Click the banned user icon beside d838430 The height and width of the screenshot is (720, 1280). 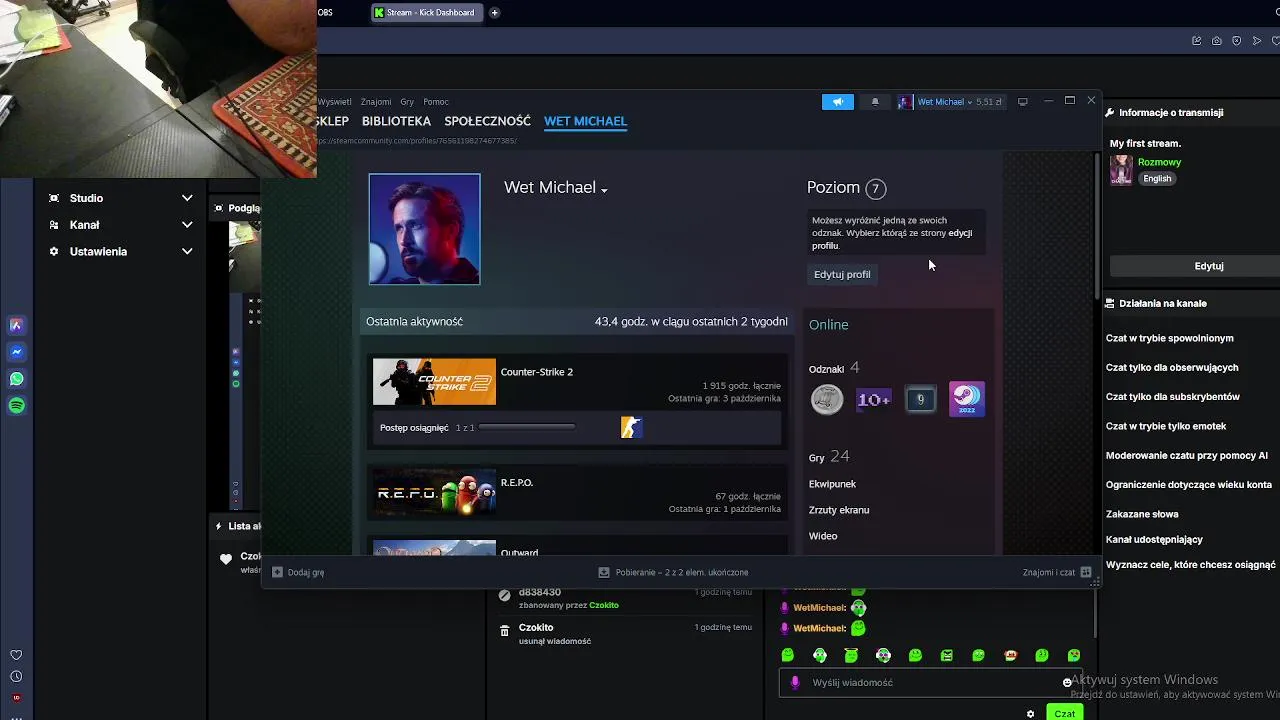505,594
